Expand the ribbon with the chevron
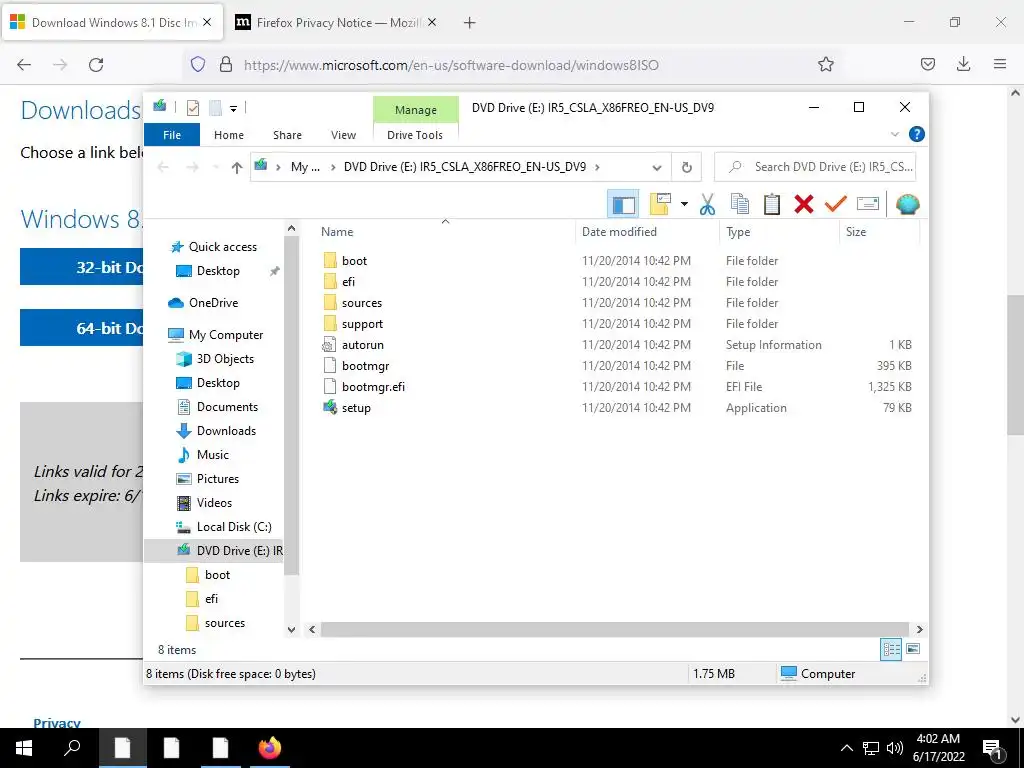The height and width of the screenshot is (768, 1024). point(895,135)
